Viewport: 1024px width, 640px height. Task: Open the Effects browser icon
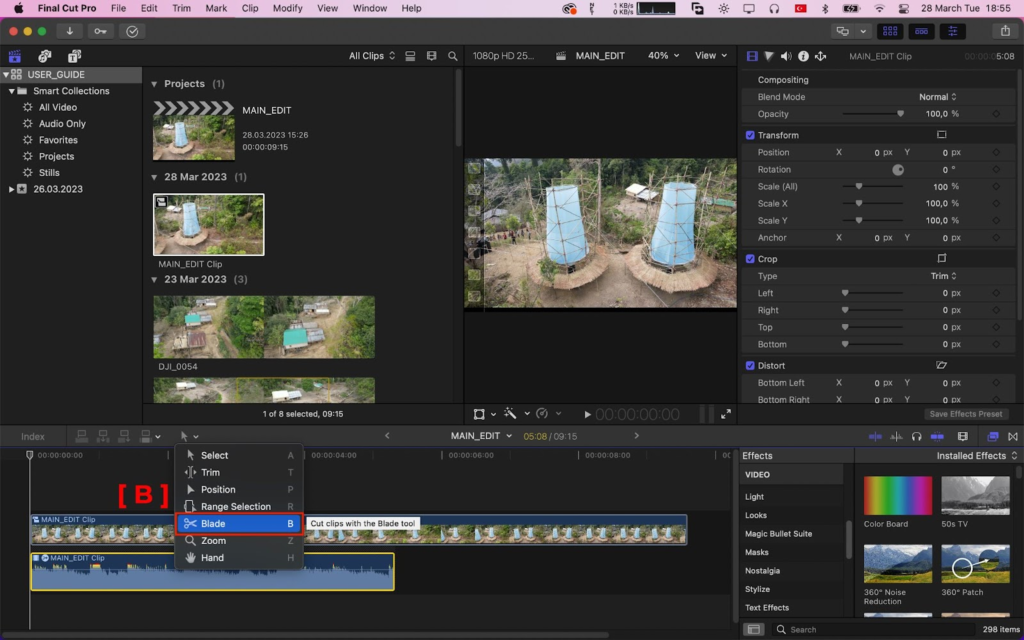993,436
